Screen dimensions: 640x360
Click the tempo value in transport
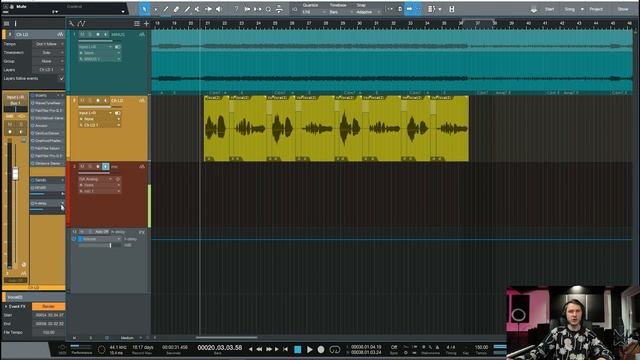tap(481, 347)
